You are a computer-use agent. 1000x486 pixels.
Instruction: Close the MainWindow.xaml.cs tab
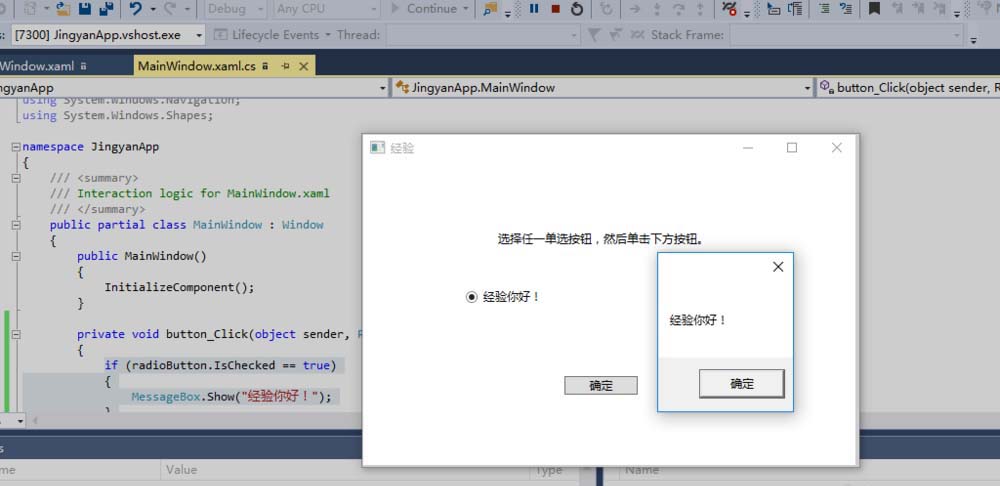[x=302, y=66]
